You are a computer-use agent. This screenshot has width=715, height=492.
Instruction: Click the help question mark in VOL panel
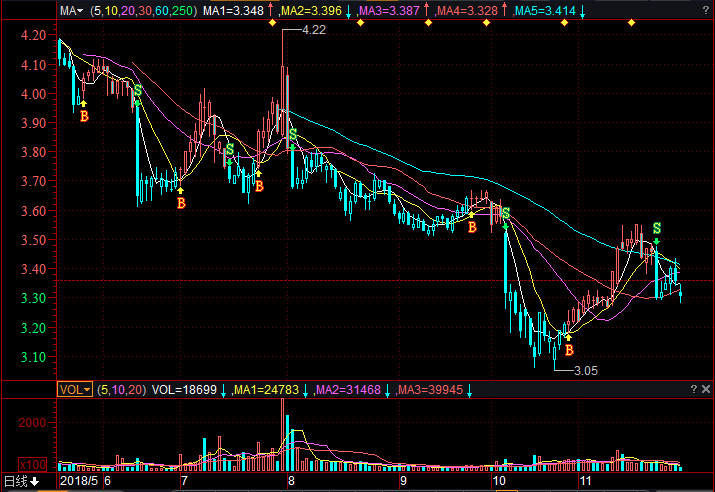(x=693, y=388)
